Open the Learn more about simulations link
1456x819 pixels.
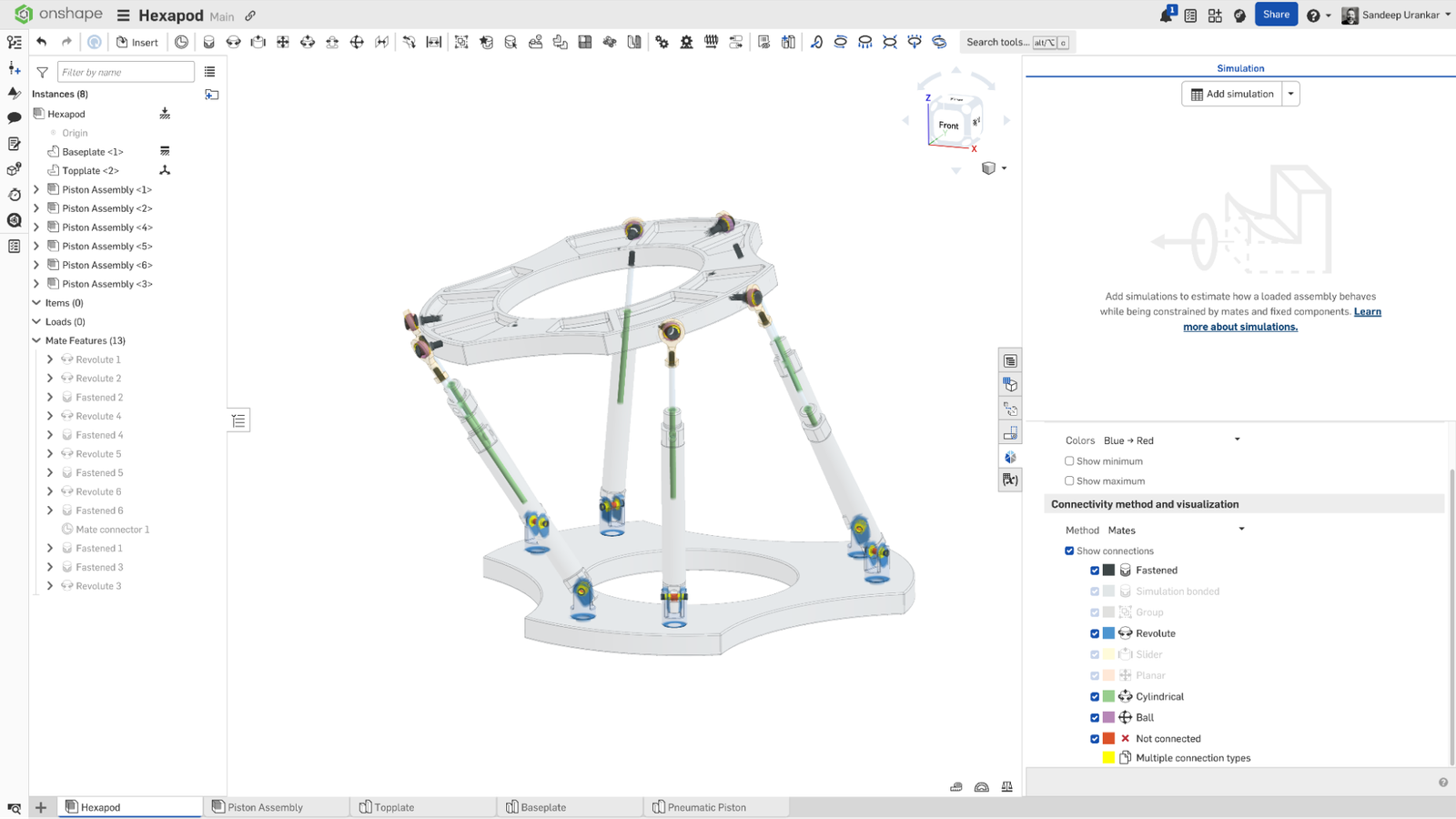(1239, 327)
